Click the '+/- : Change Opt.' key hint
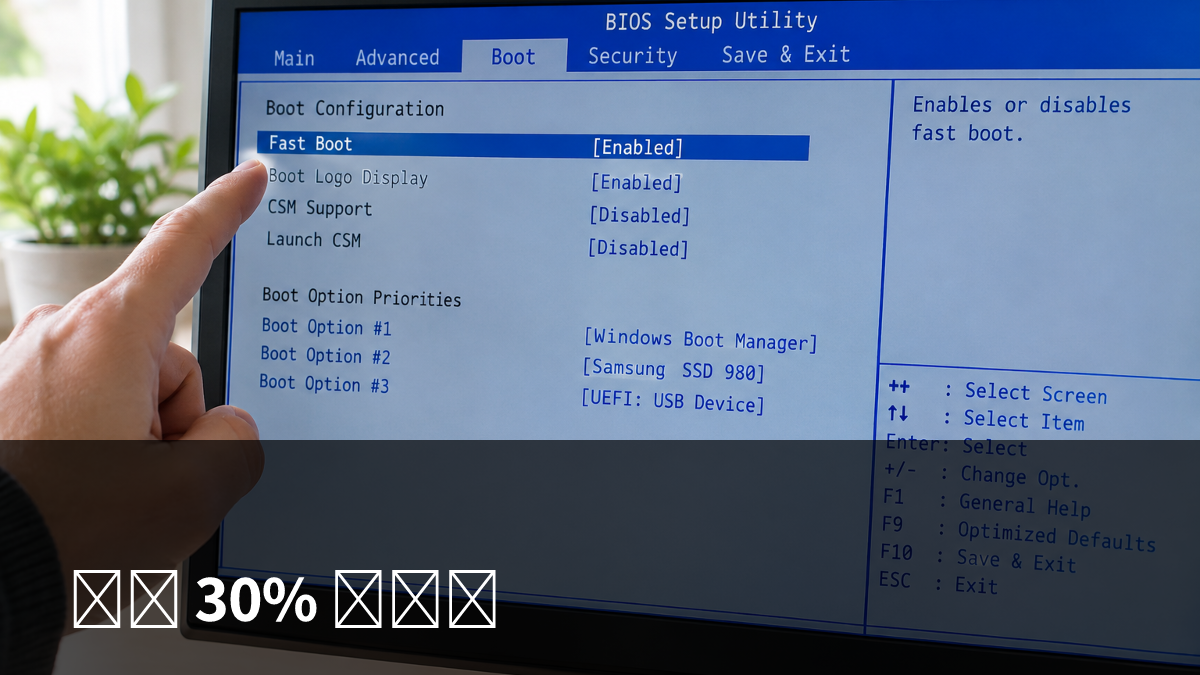This screenshot has height=675, width=1200. [x=982, y=474]
